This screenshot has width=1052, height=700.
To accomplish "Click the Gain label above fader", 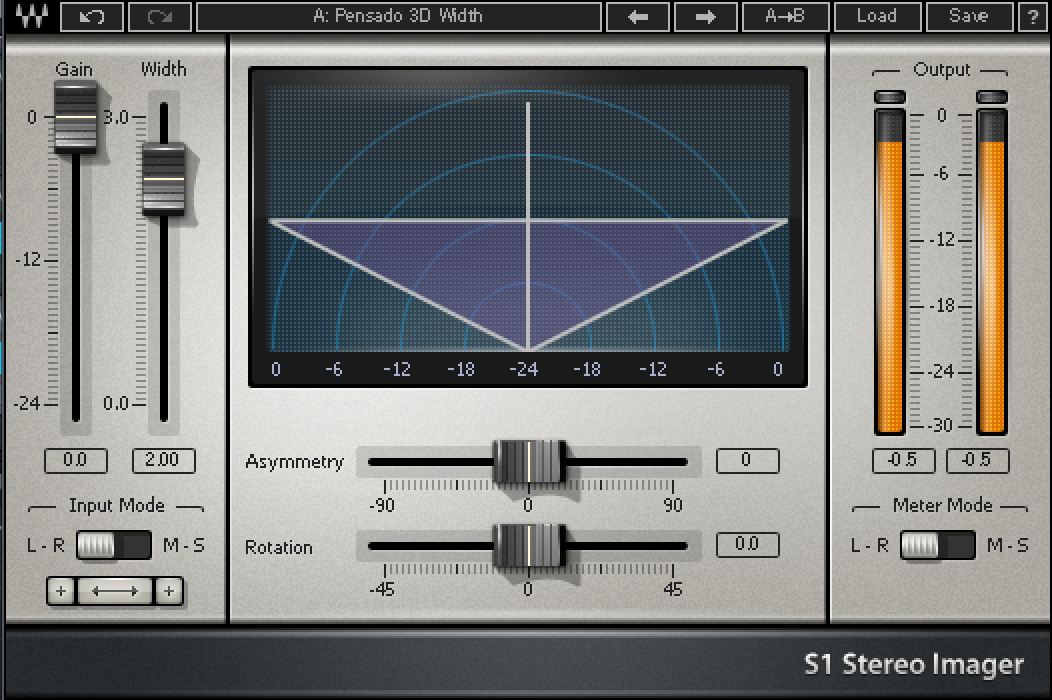I will [74, 69].
